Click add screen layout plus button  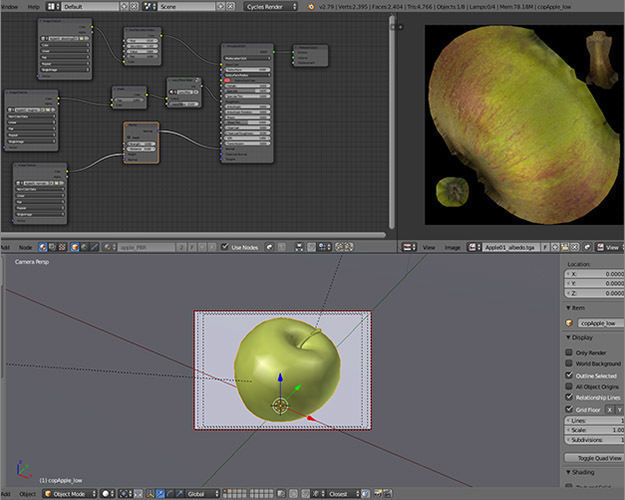click(x=124, y=7)
